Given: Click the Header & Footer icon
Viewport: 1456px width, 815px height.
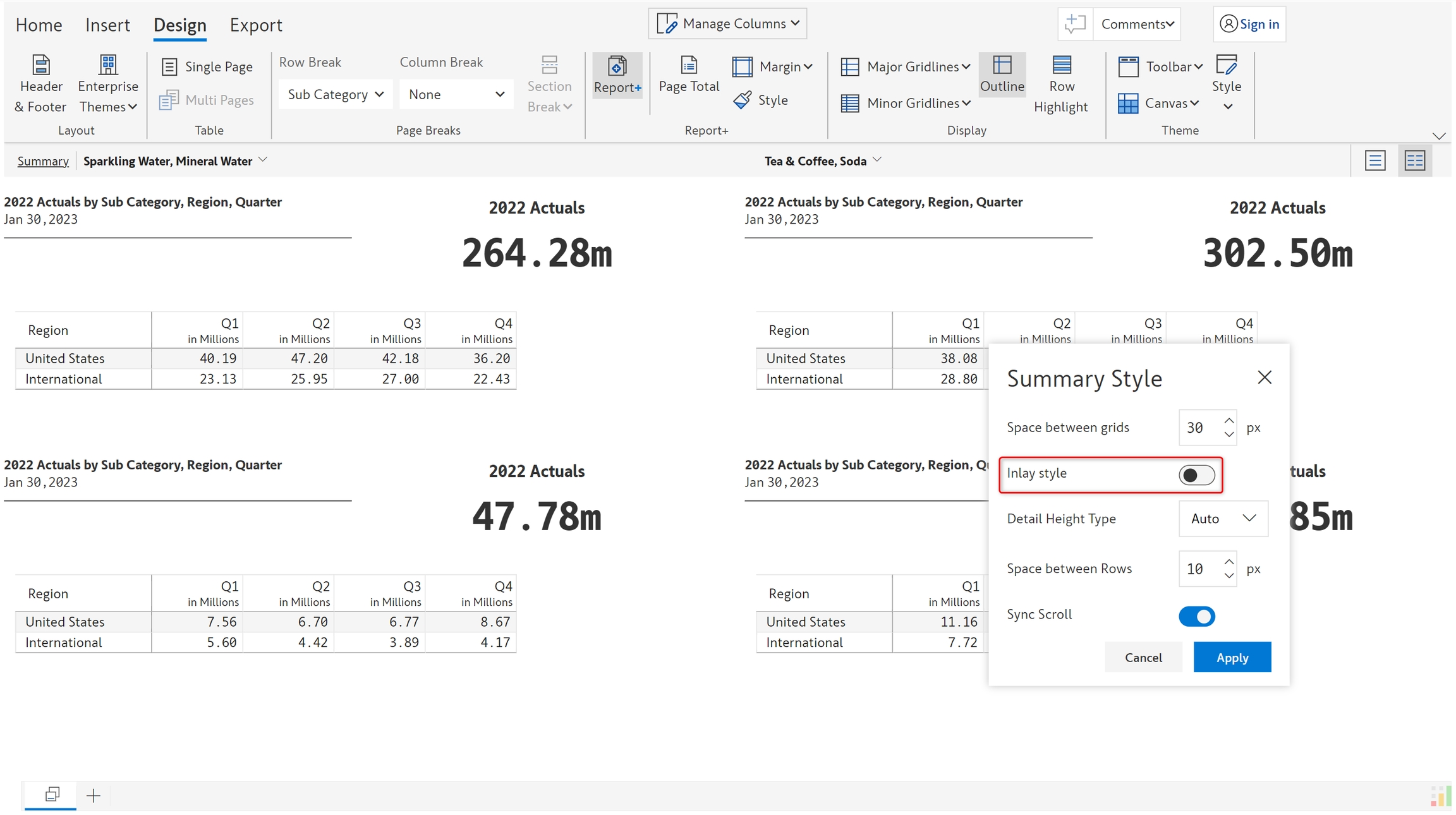Looking at the screenshot, I should pos(40,66).
